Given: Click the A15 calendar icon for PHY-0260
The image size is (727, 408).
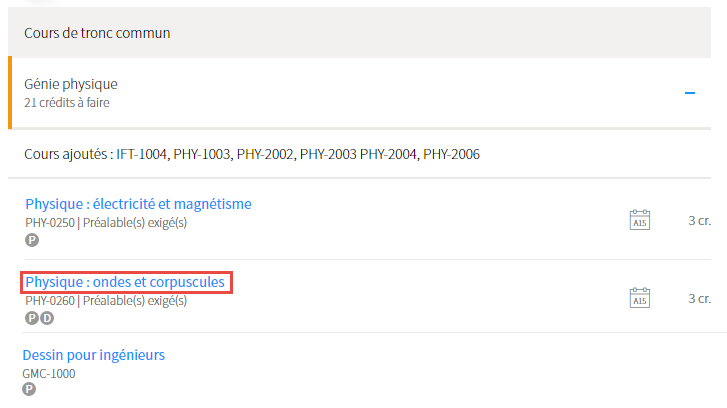Looking at the screenshot, I should click(639, 298).
